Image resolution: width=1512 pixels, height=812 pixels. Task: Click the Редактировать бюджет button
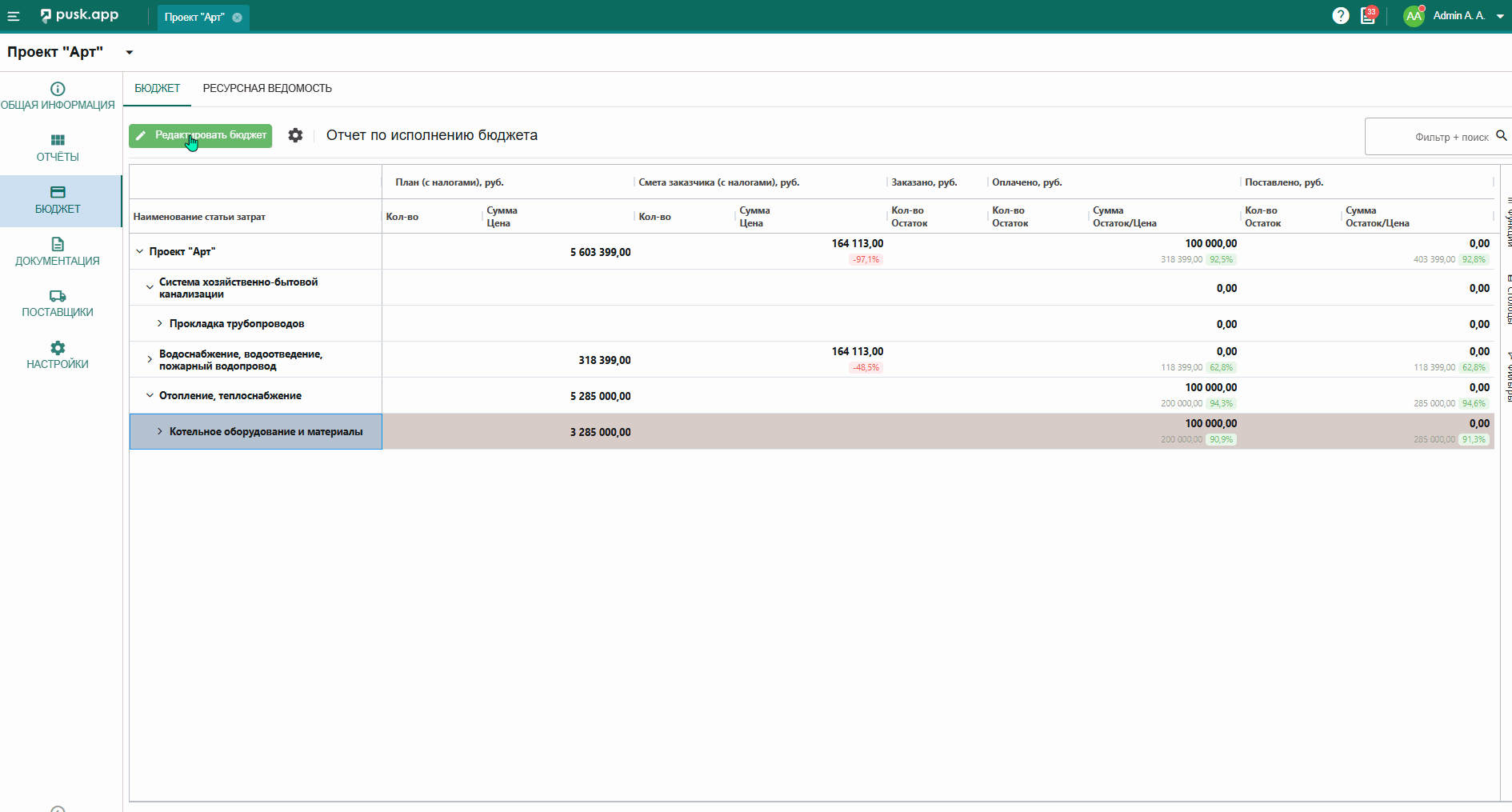[x=201, y=135]
